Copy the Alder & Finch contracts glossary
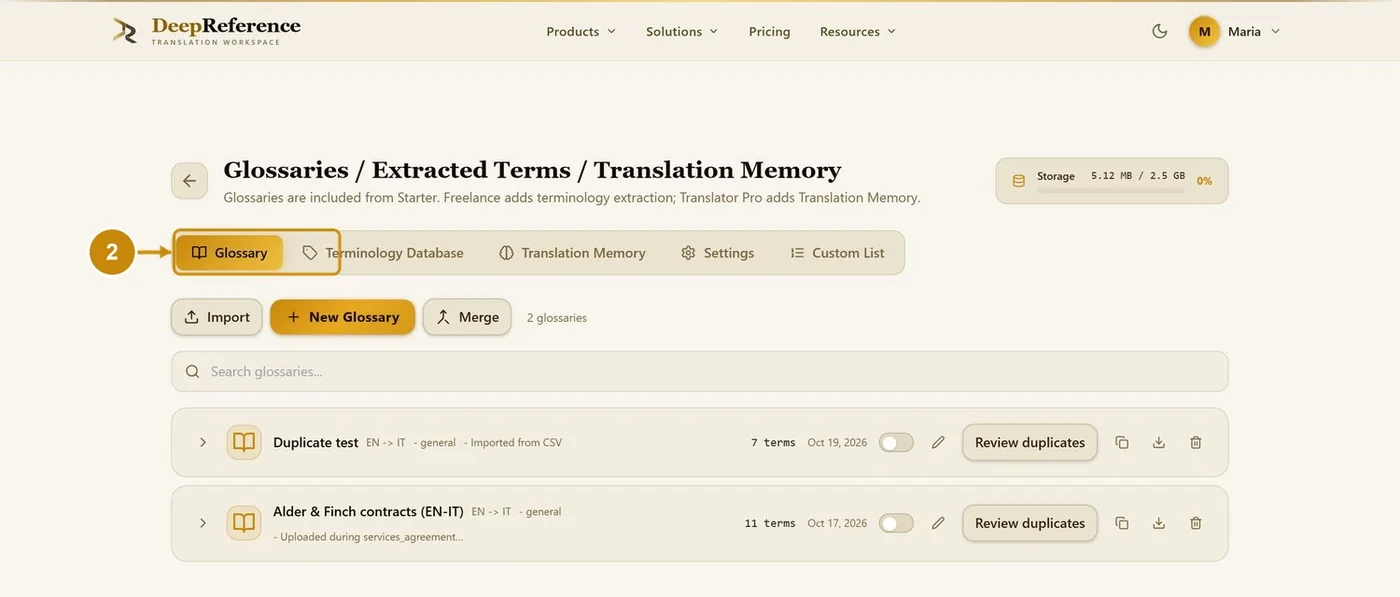Screen dimensions: 1400x597 coord(1122,523)
